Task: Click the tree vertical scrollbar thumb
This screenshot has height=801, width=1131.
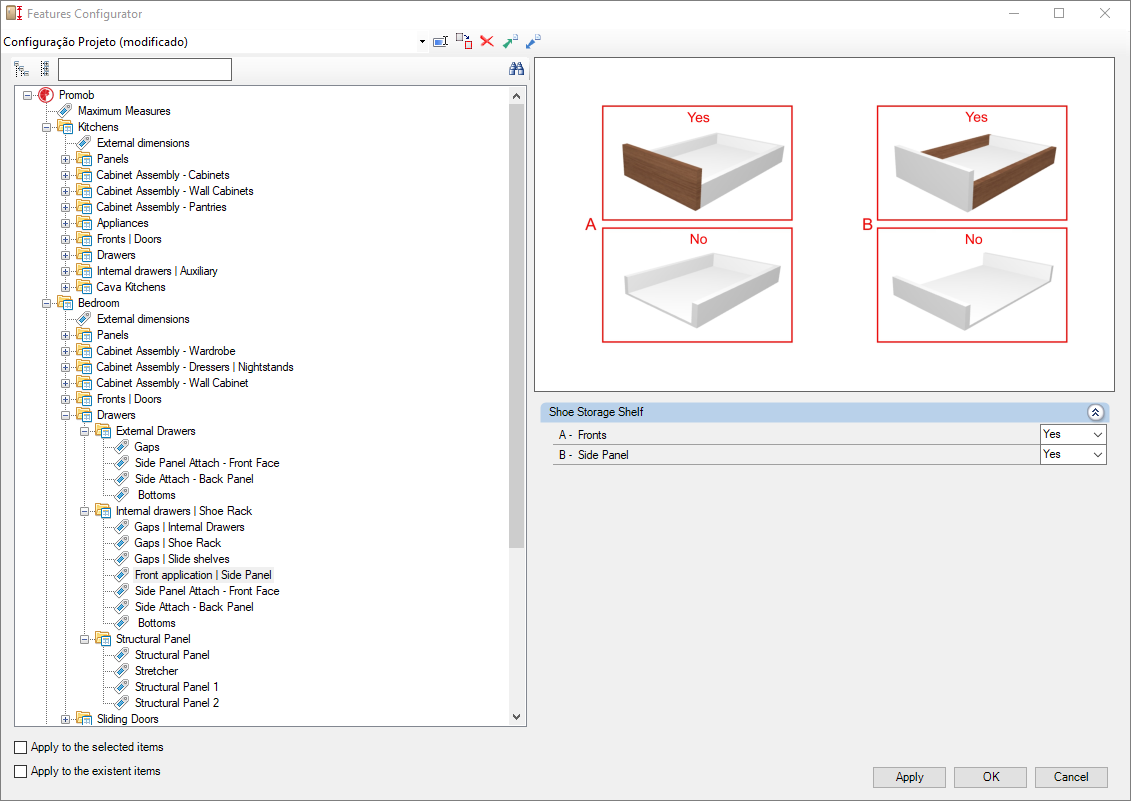Action: pos(516,326)
